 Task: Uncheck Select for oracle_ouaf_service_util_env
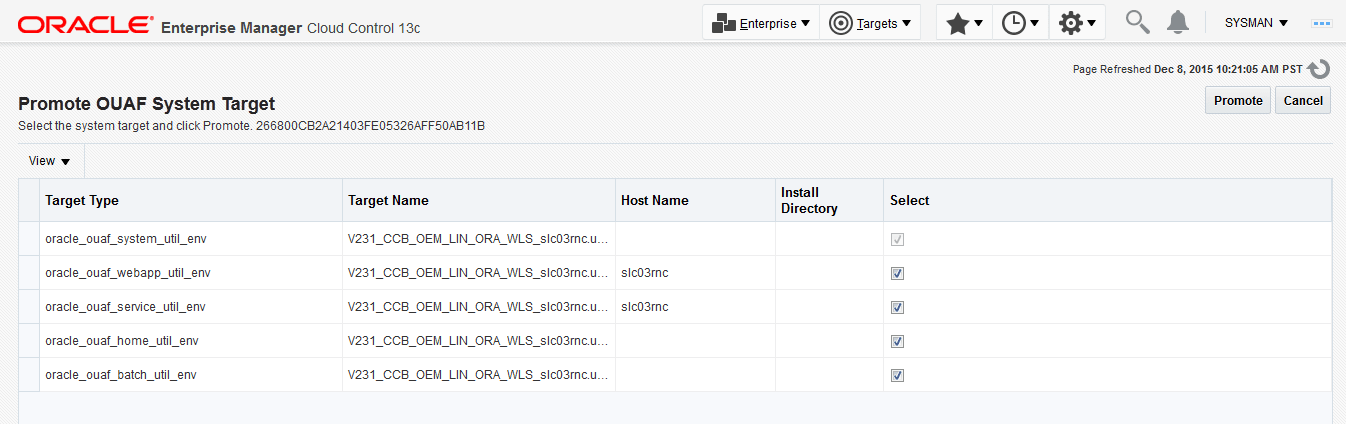point(897,307)
